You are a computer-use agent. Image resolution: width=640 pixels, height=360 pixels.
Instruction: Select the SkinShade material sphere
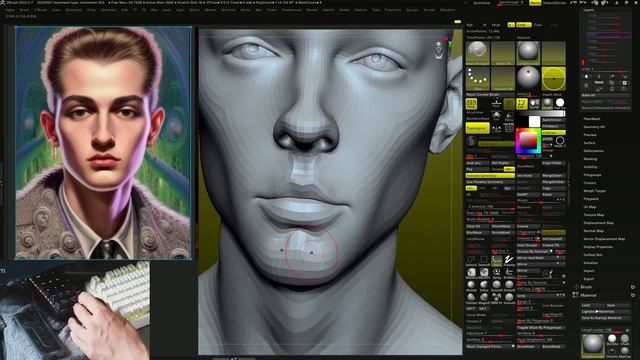612,339
